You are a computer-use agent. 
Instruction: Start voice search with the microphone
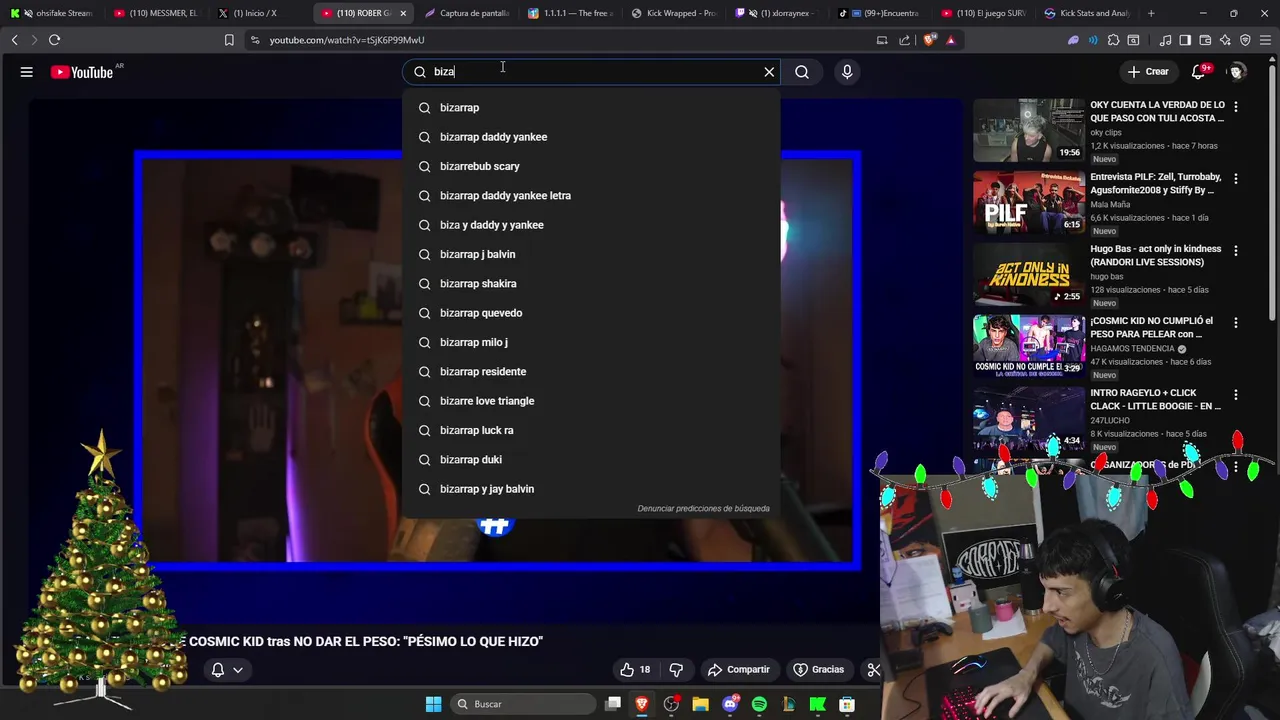click(x=847, y=72)
